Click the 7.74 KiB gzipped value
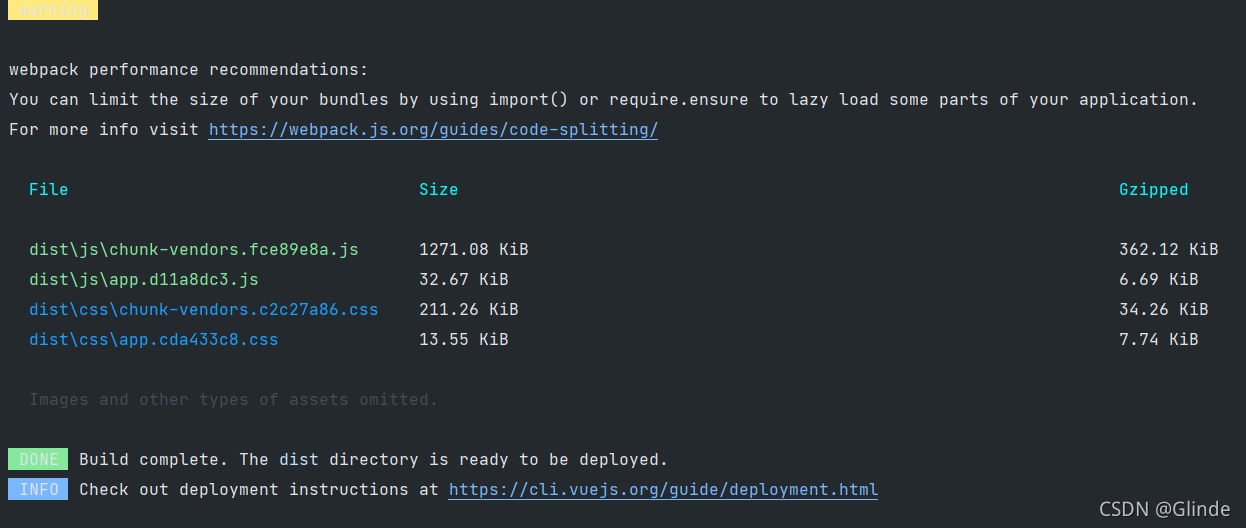 point(1158,340)
